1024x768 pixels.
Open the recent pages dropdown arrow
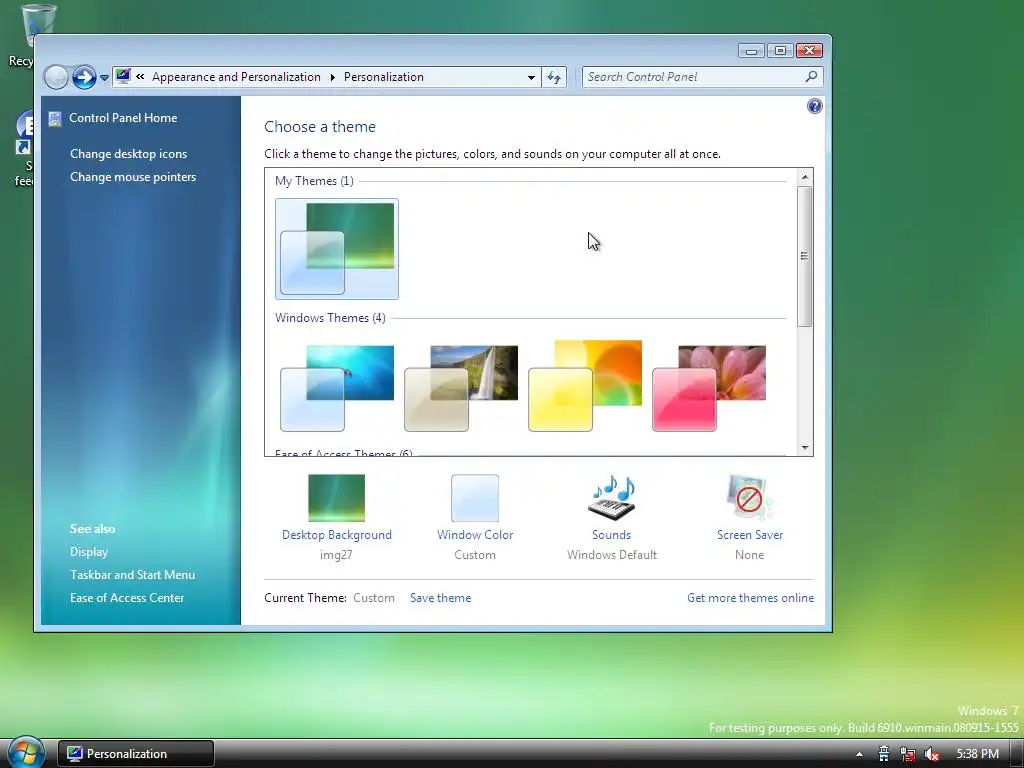pyautogui.click(x=104, y=78)
